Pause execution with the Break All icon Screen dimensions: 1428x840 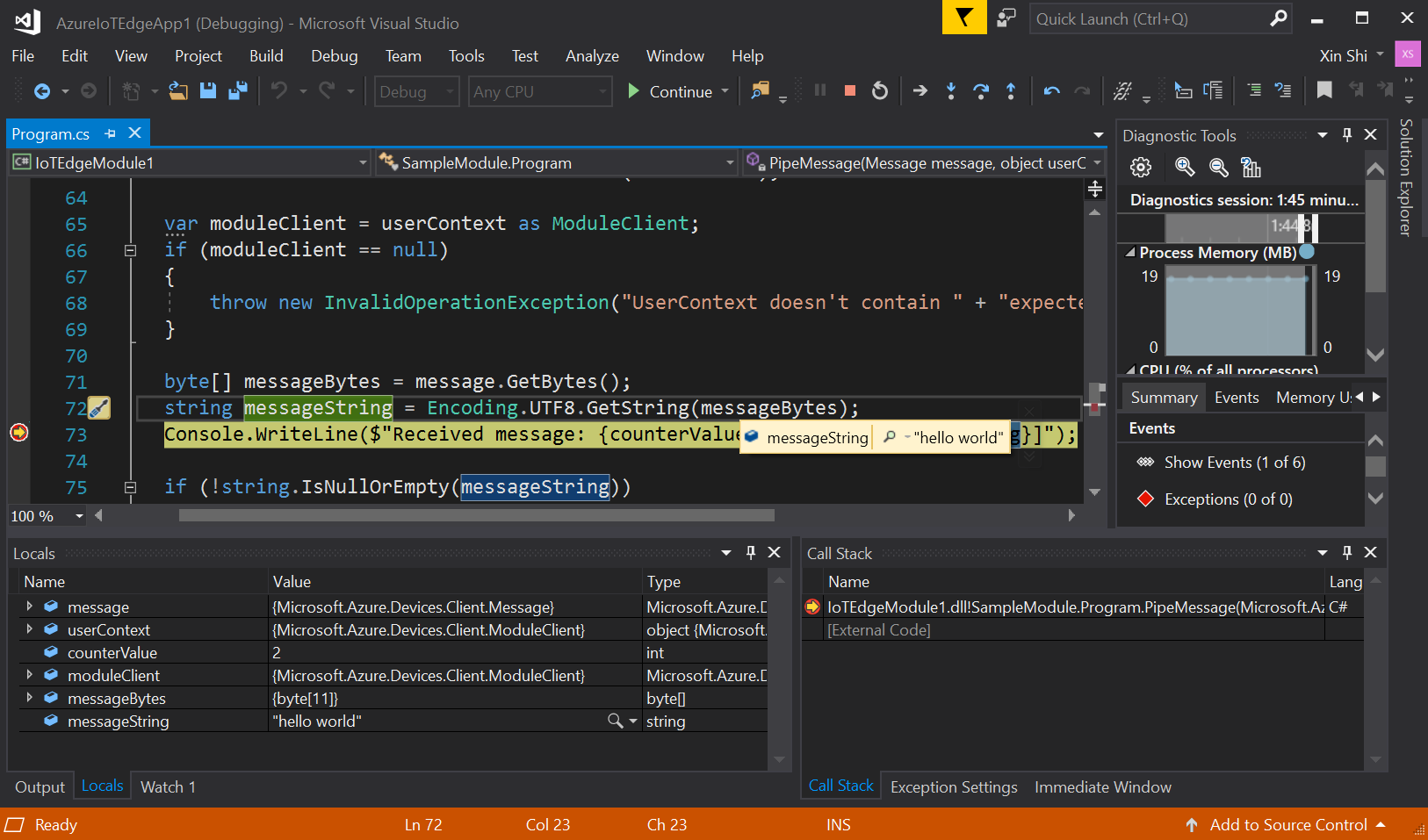click(819, 90)
